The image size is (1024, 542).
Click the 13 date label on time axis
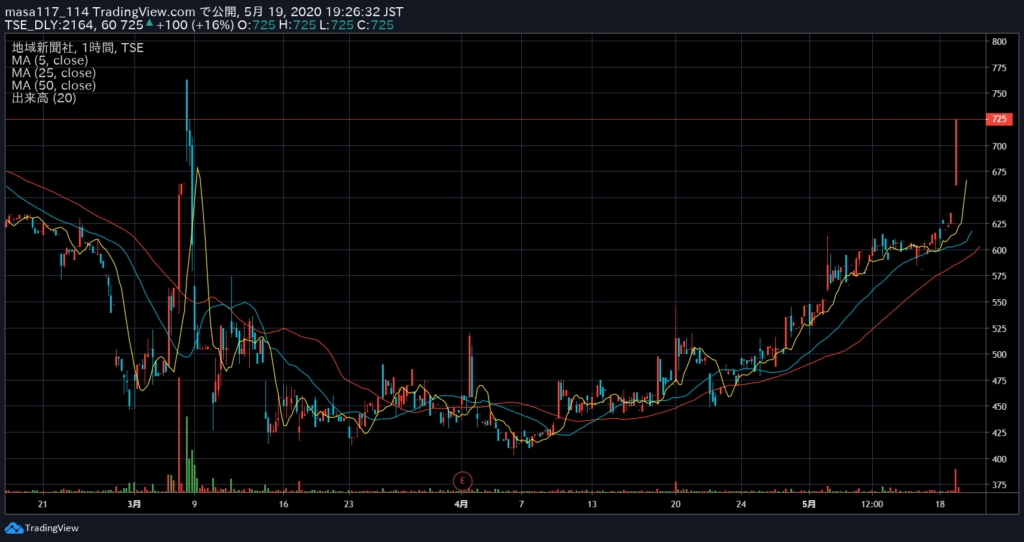coord(592,503)
